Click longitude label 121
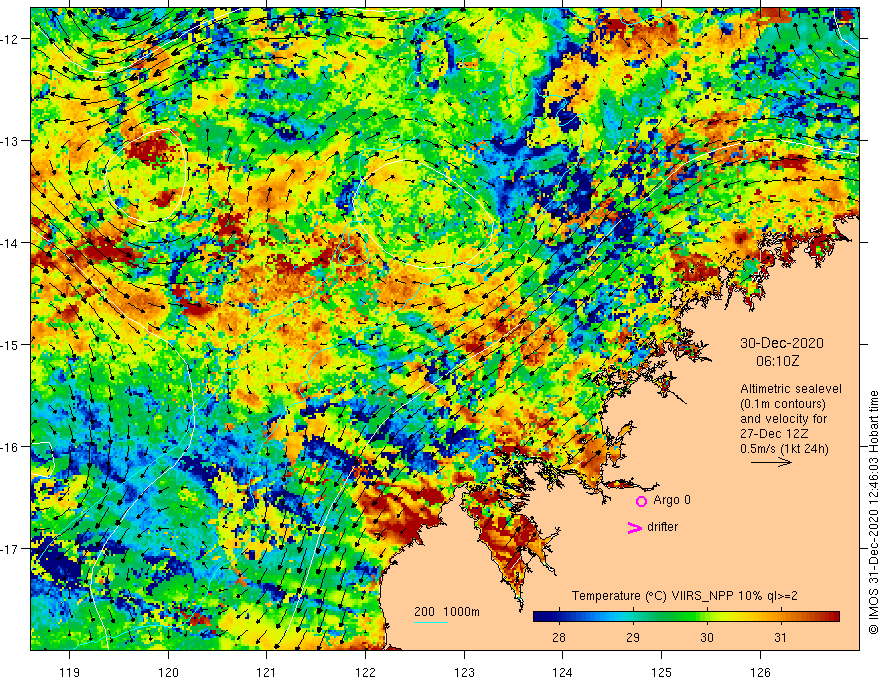 tap(266, 672)
